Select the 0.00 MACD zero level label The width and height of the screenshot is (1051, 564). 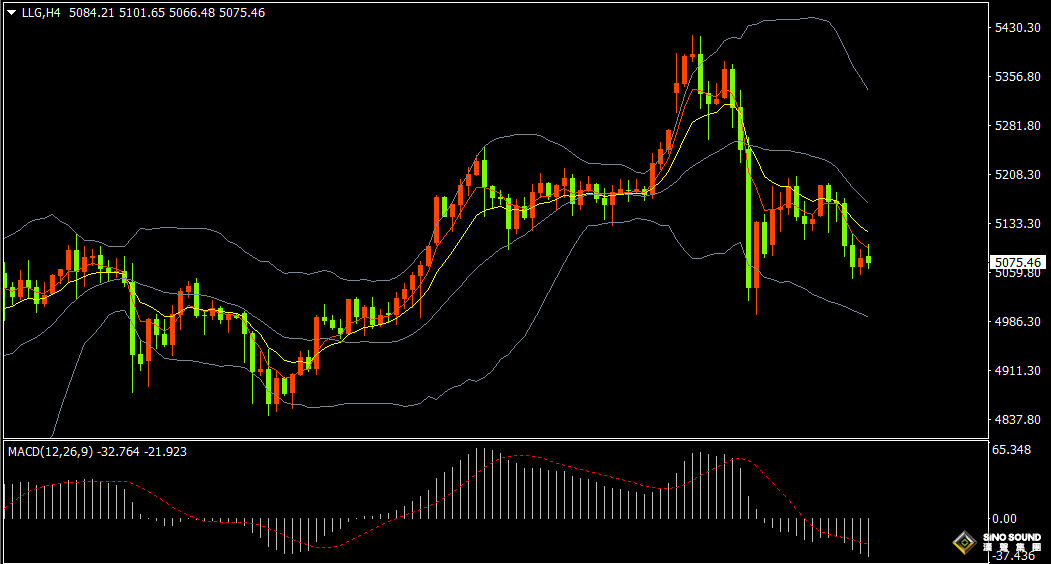(1003, 519)
